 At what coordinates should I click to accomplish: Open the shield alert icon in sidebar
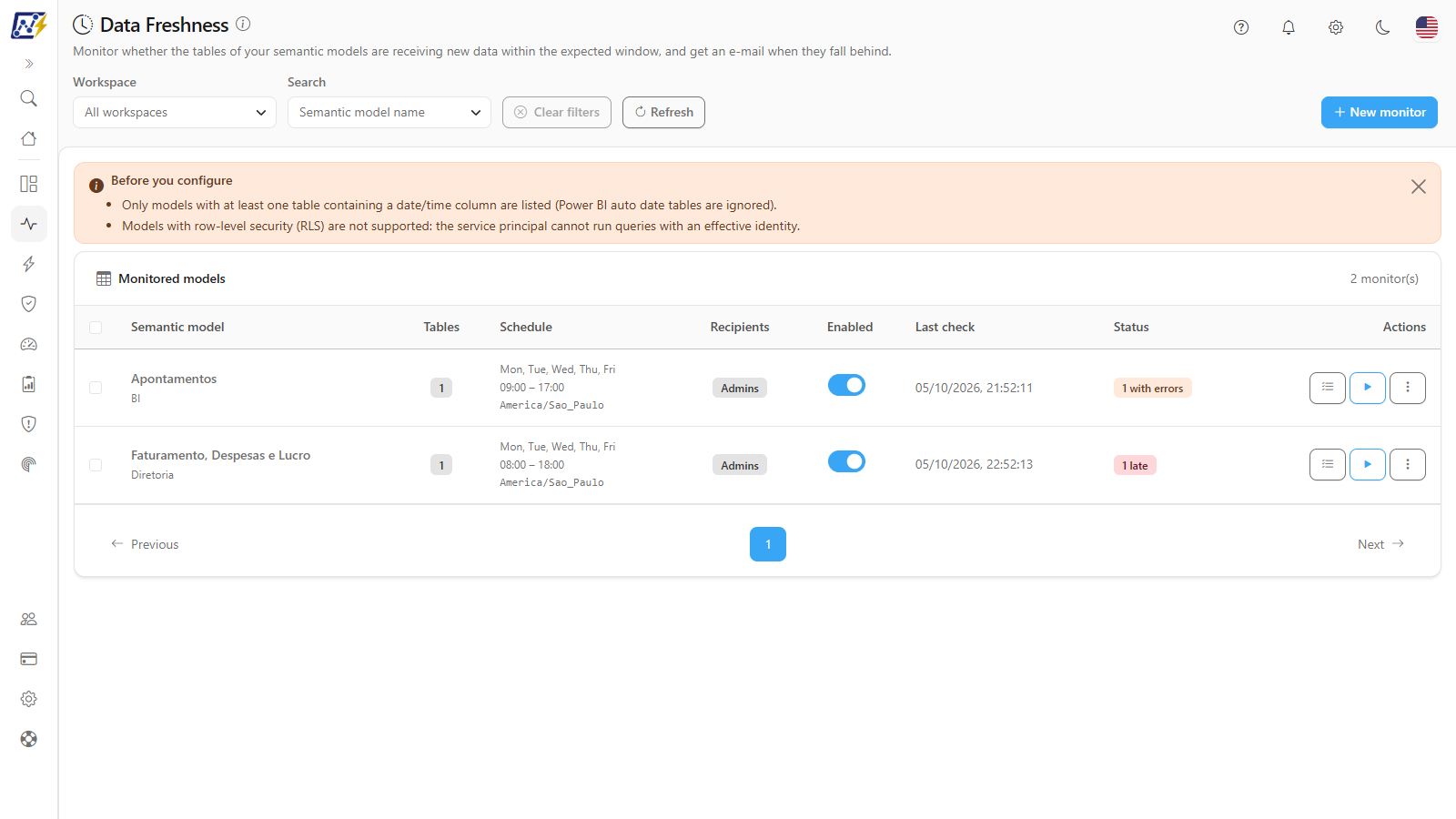pos(29,424)
